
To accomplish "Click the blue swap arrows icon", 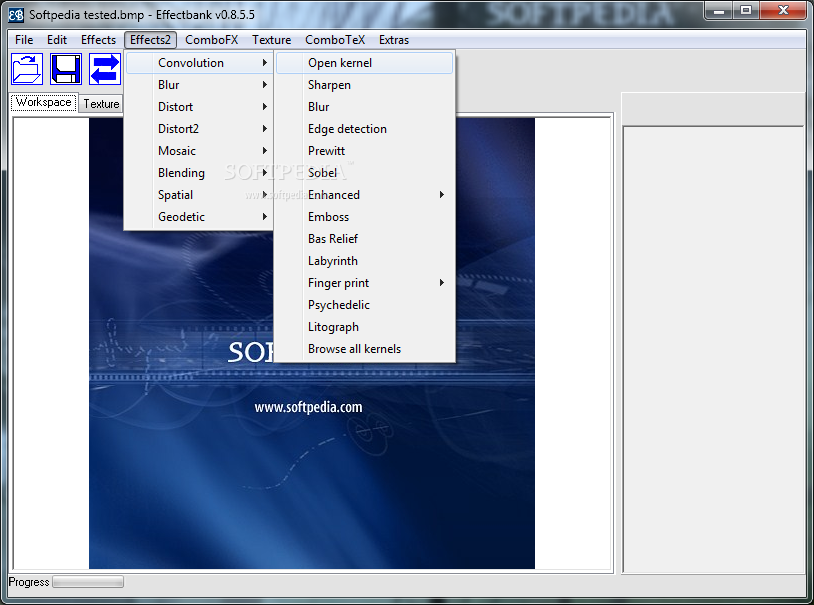I will (105, 69).
